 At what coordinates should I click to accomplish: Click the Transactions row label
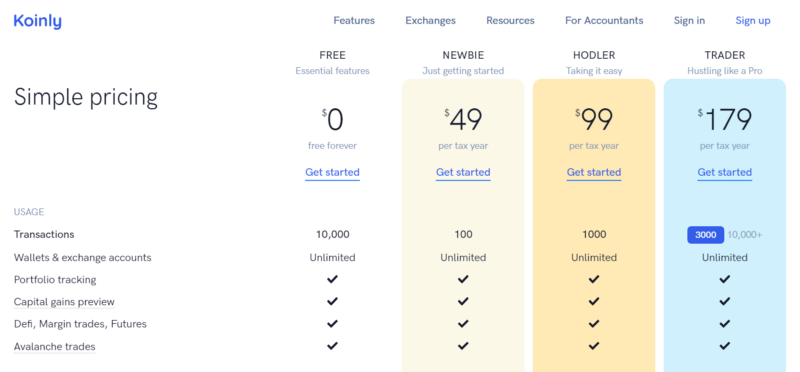coord(44,235)
